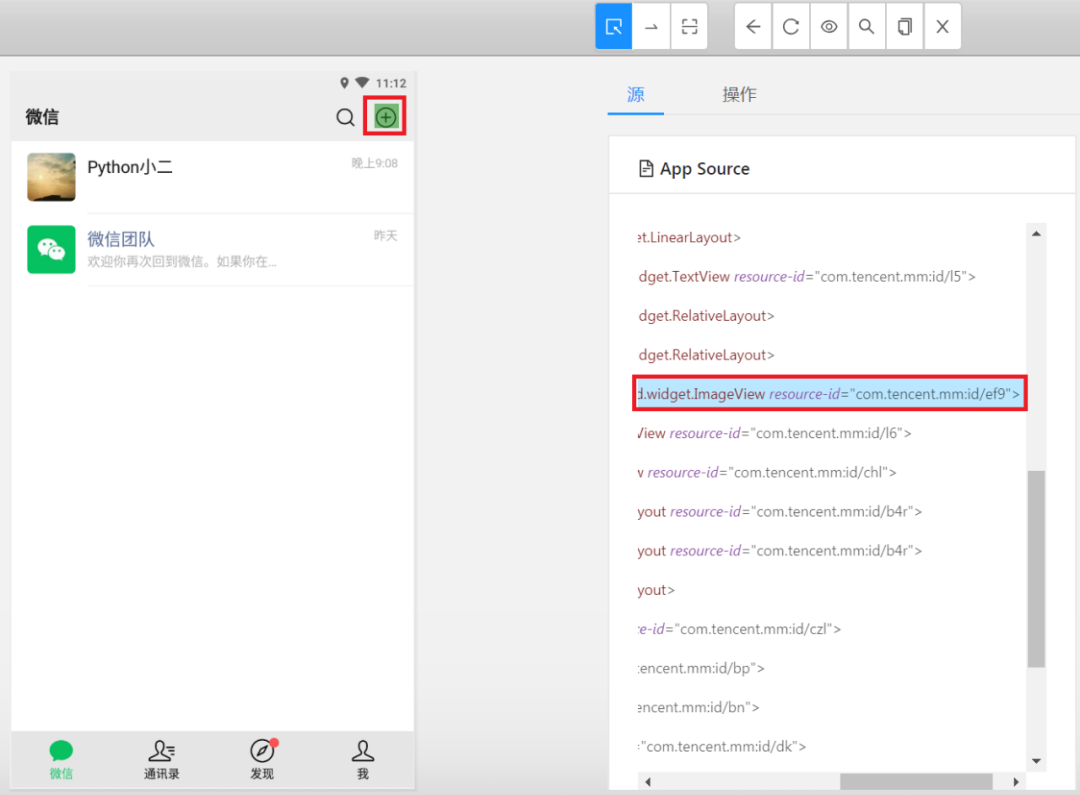Open the Python小二 chat
This screenshot has height=795, width=1080.
pos(213,177)
